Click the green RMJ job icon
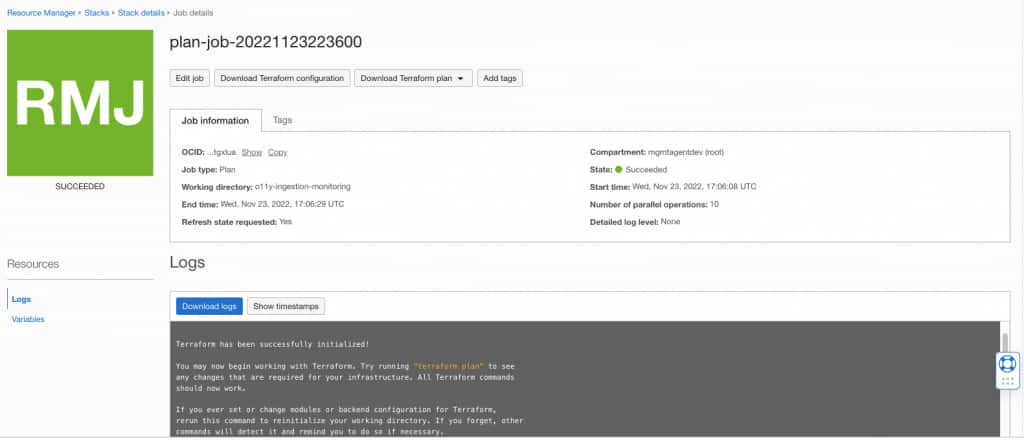 (x=80, y=102)
